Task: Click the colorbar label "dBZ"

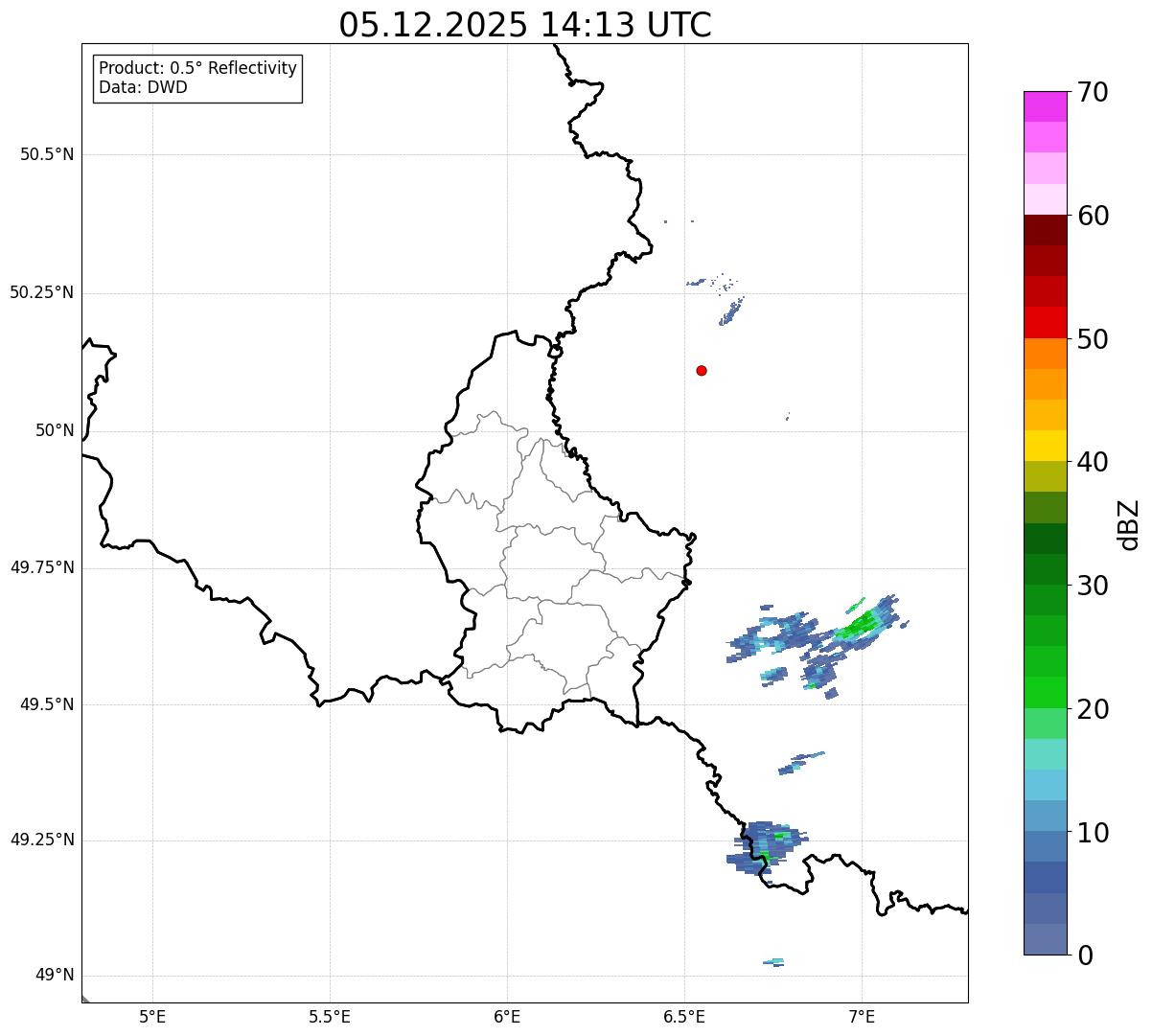Action: click(x=1129, y=524)
